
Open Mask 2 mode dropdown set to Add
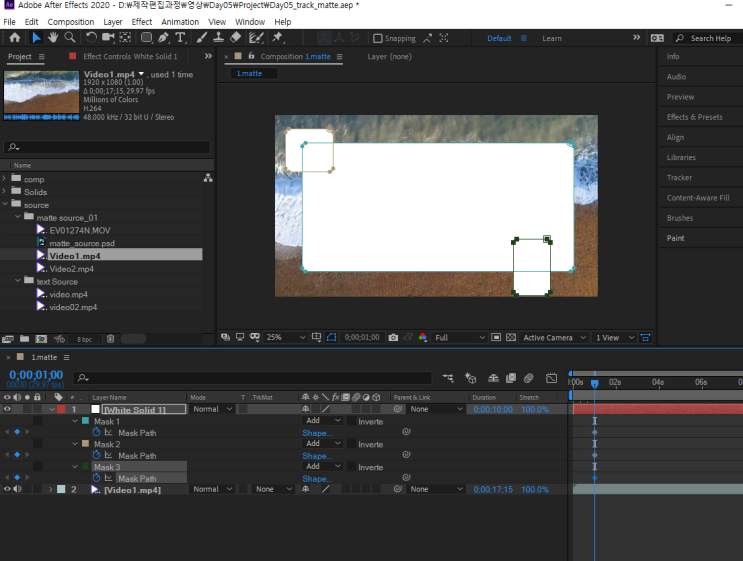pyautogui.click(x=321, y=444)
